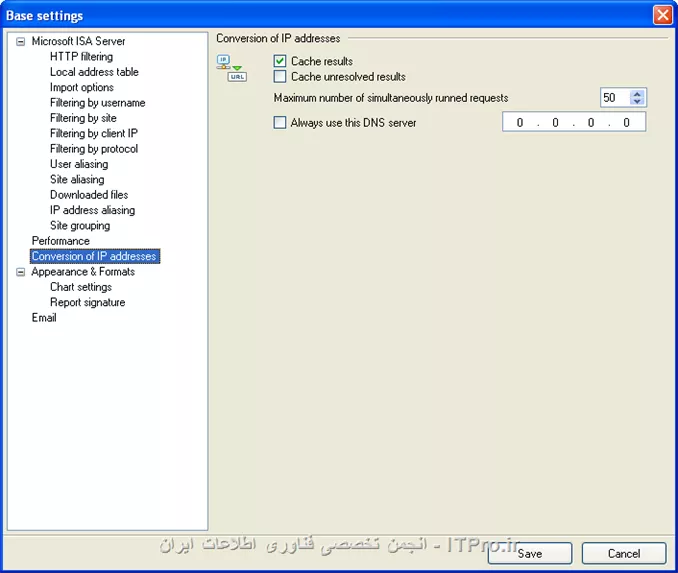Click Maximum number of simultaneously runned requests label
Screen dimensions: 678x573
(391, 98)
